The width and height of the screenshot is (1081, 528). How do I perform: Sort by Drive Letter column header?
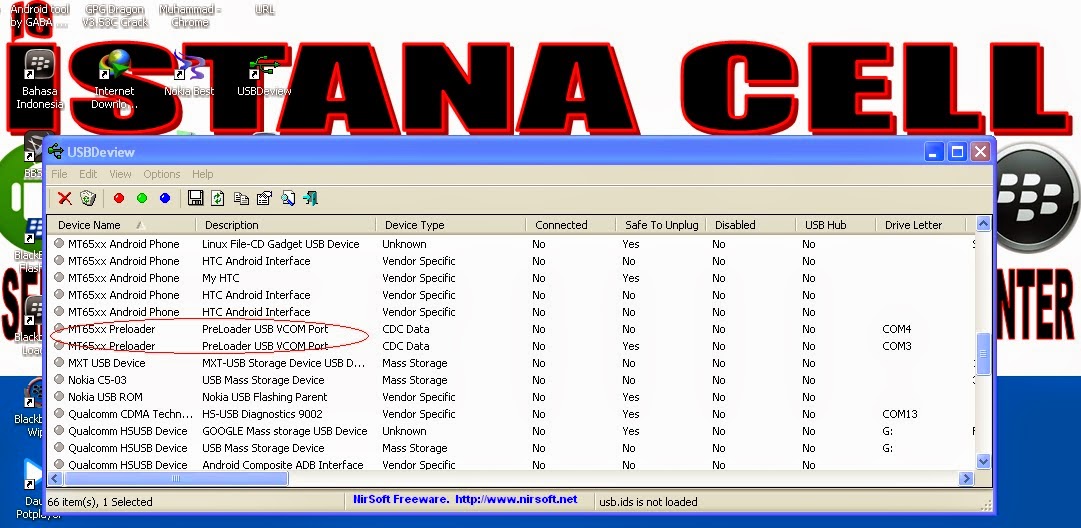pyautogui.click(x=921, y=225)
